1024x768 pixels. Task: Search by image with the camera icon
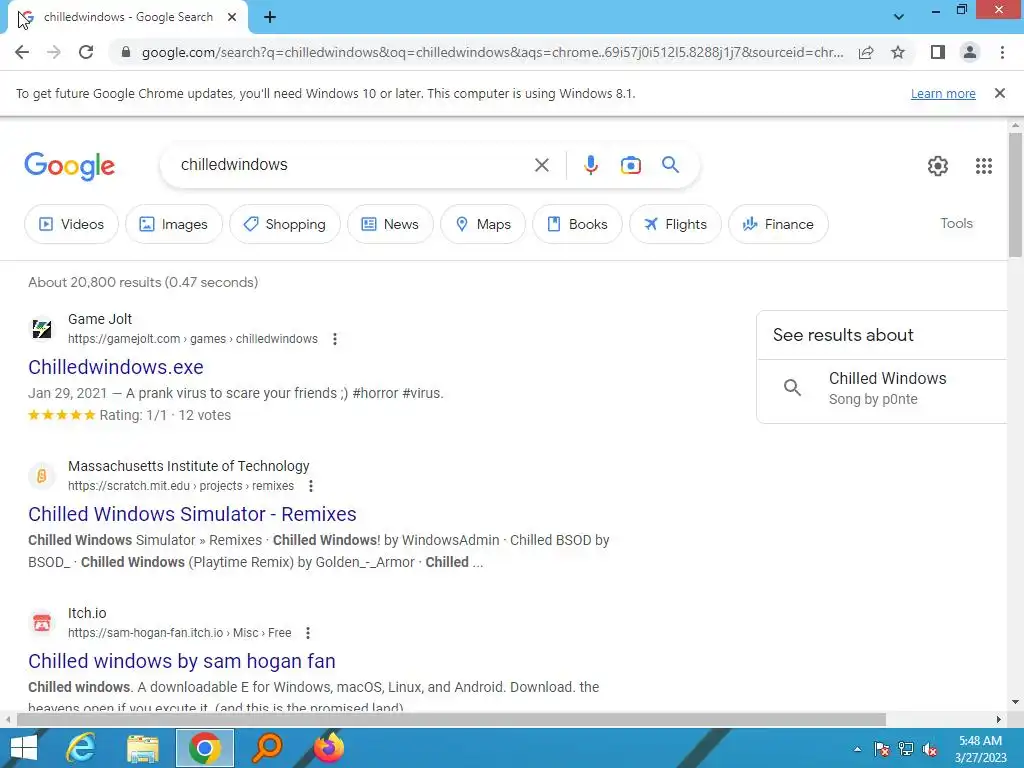pyautogui.click(x=630, y=165)
